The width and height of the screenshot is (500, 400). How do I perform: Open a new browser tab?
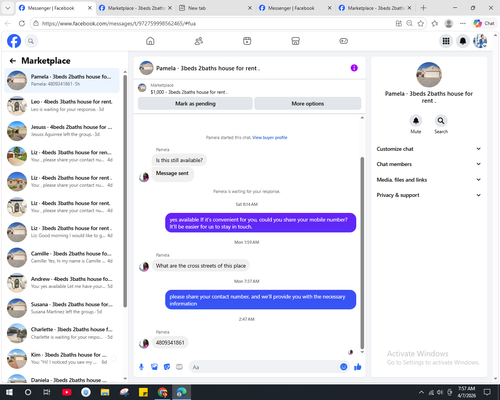[x=423, y=8]
